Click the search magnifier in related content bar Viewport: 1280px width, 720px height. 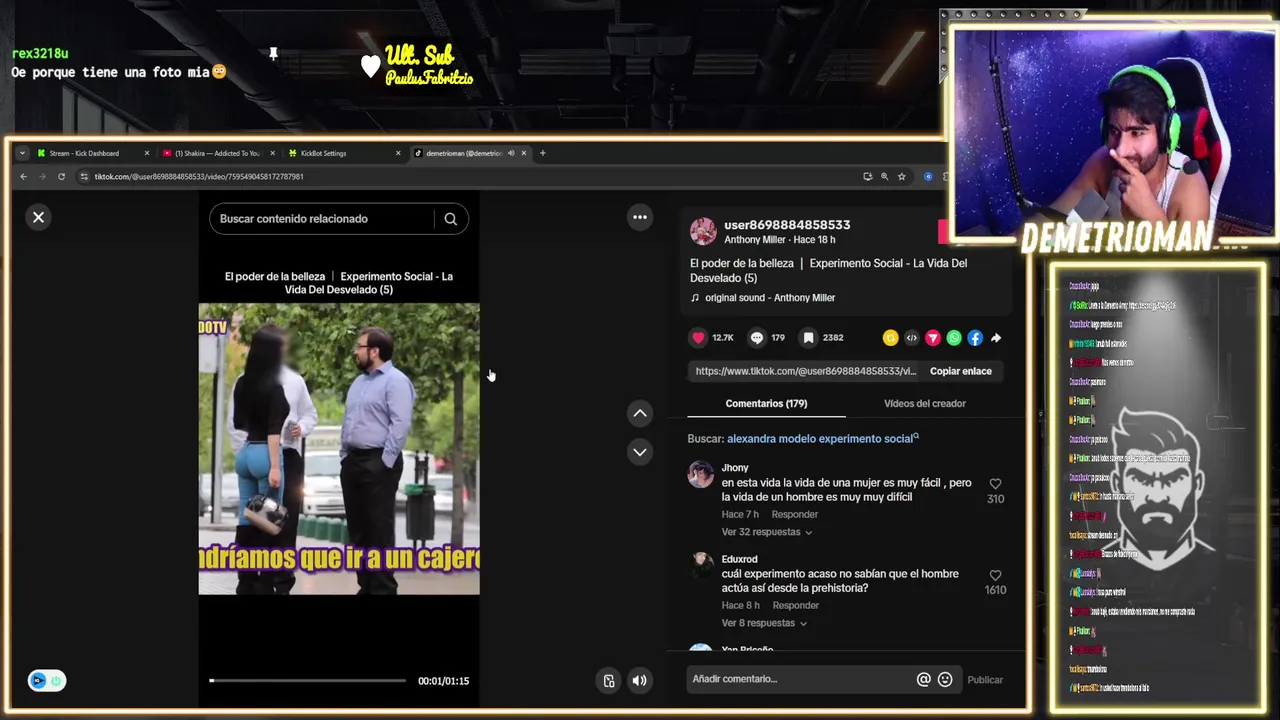coord(451,219)
